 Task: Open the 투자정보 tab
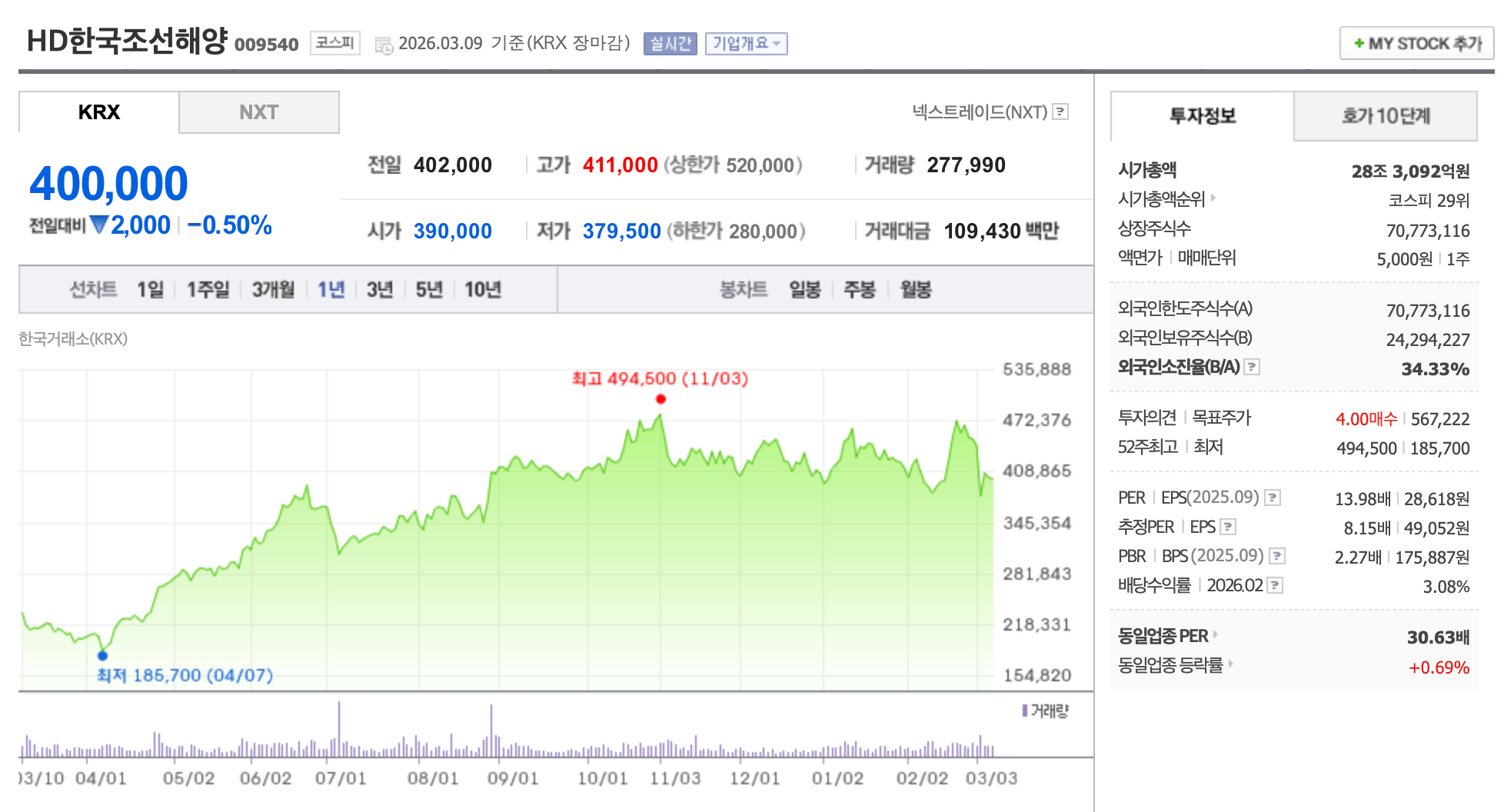(1203, 116)
